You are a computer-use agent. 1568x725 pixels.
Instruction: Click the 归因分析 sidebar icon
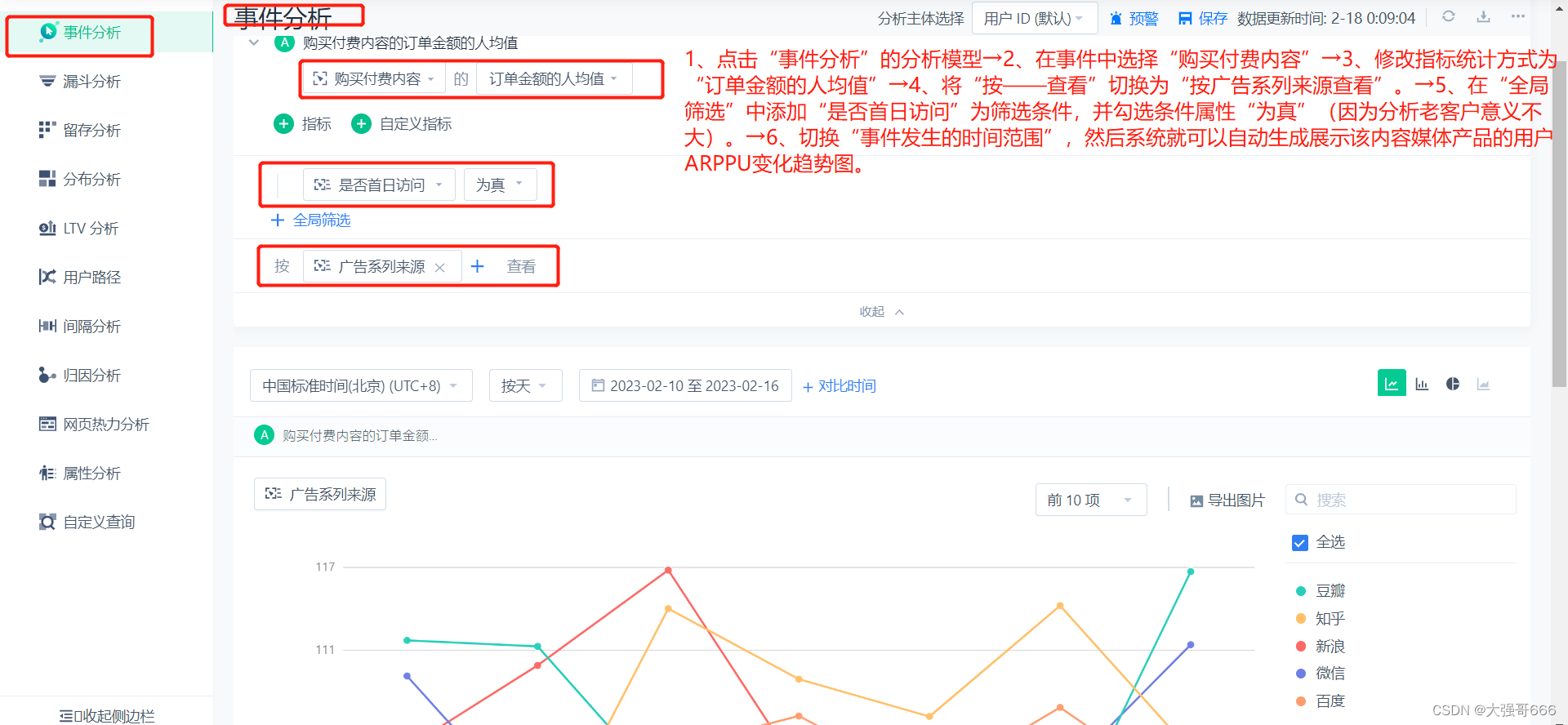[47, 376]
